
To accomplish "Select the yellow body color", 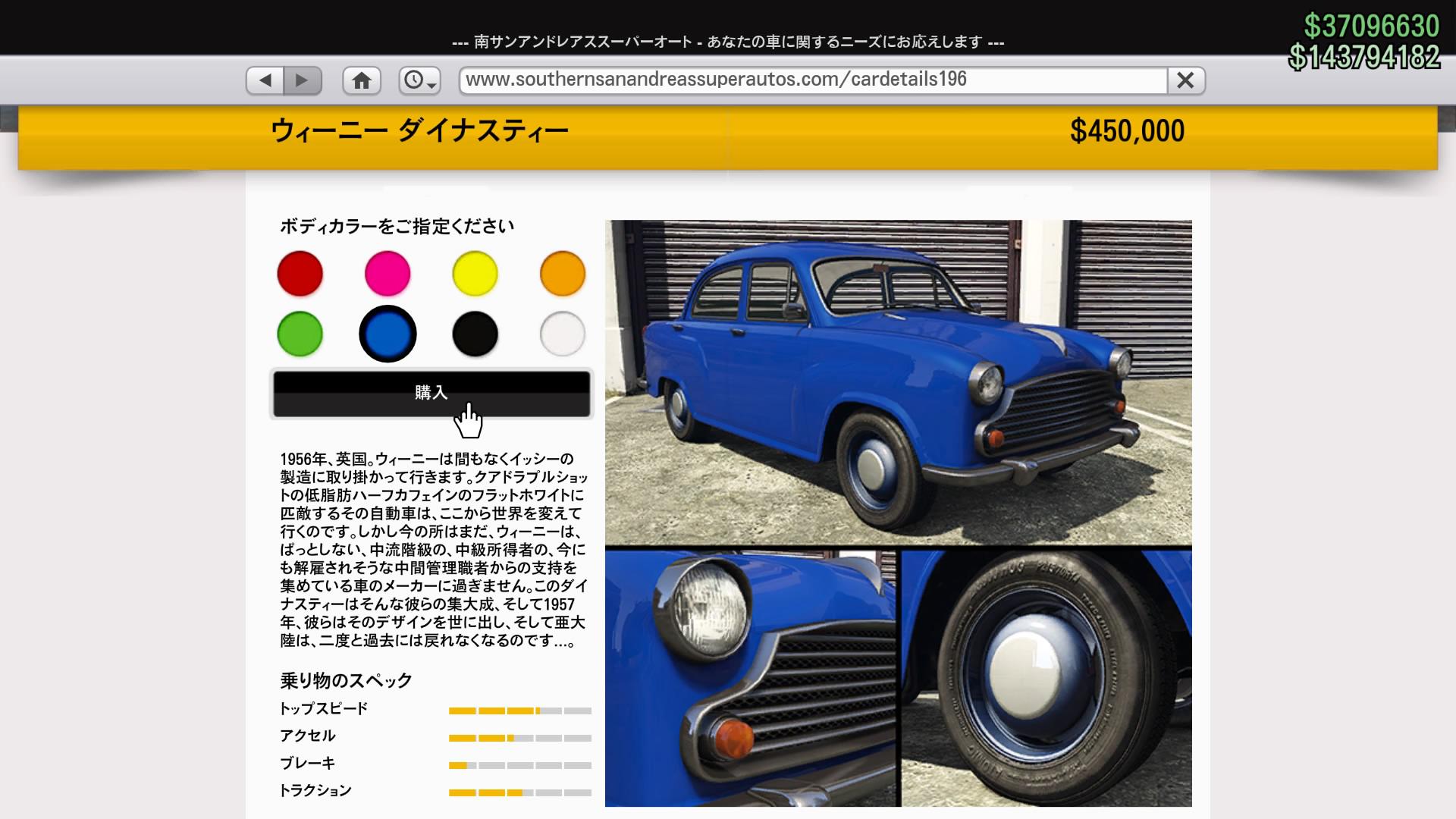I will click(475, 273).
